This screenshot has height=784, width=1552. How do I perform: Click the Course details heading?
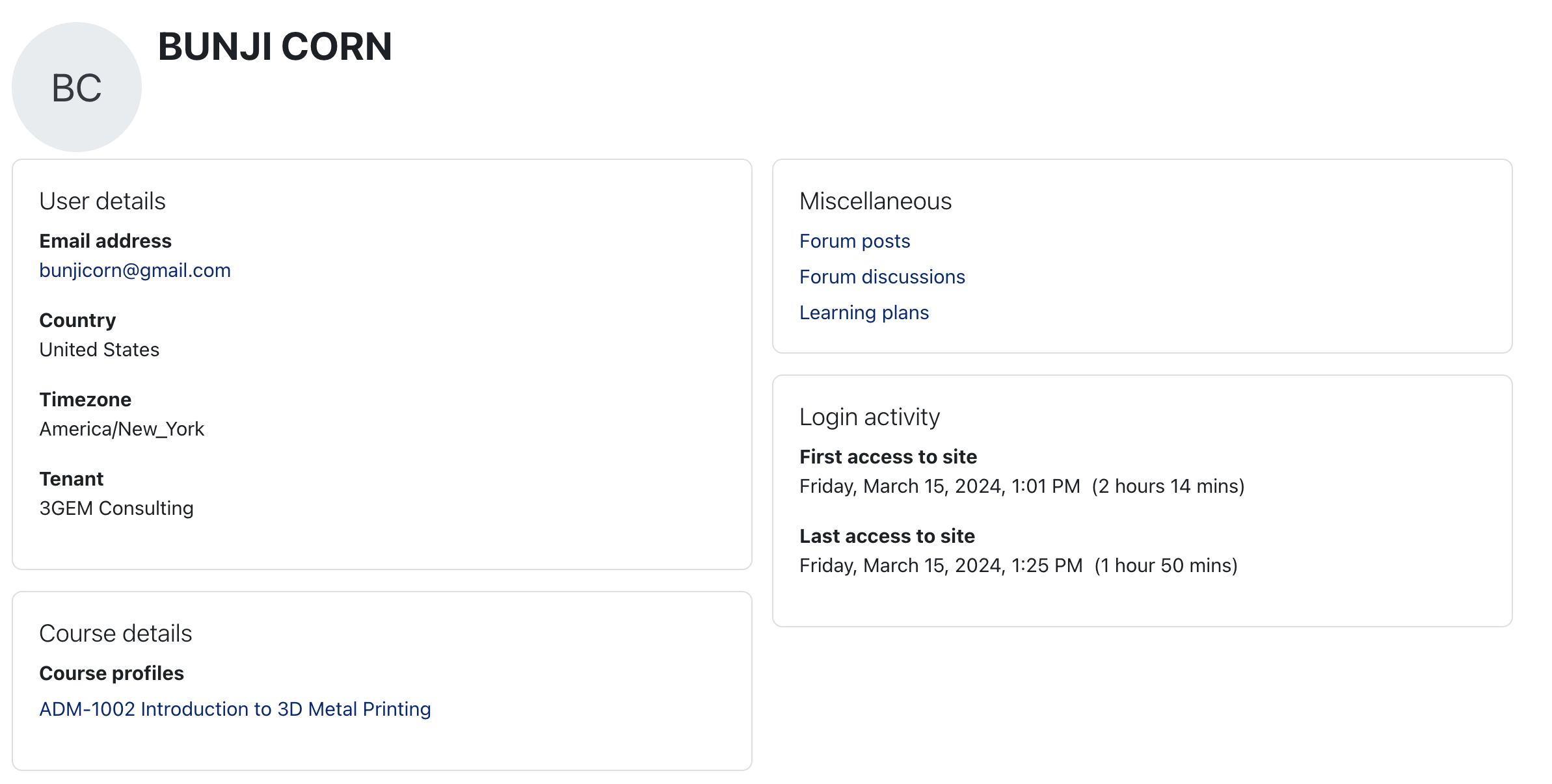click(115, 634)
